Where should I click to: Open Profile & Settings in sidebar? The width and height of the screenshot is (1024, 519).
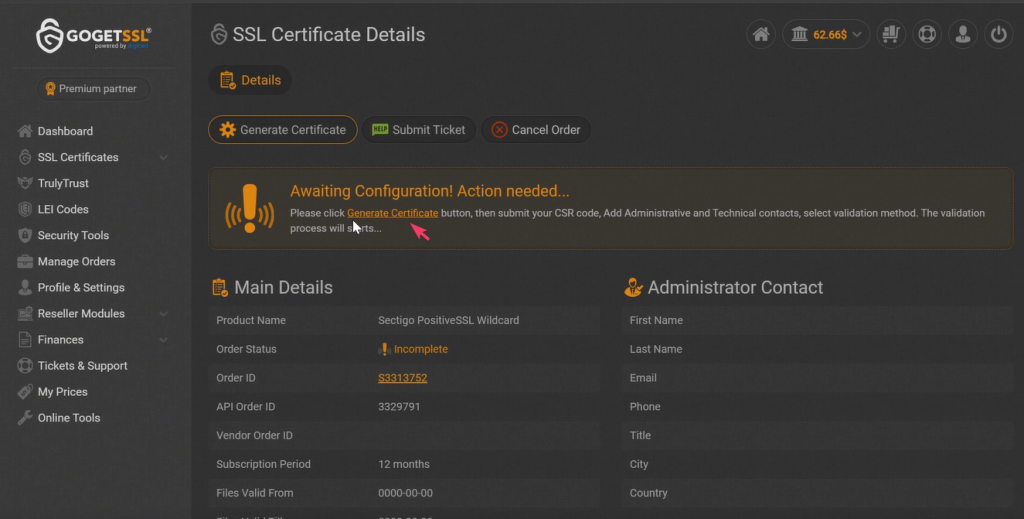pyautogui.click(x=81, y=288)
